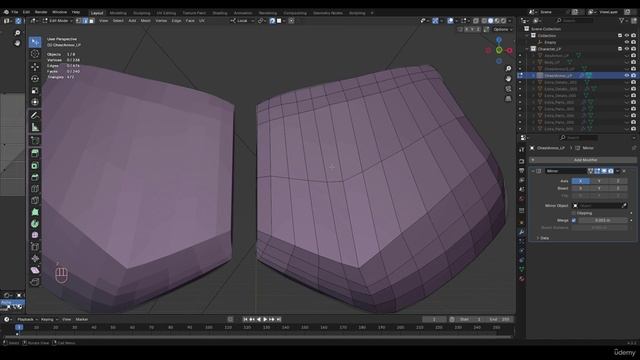640x360 pixels.
Task: Select the Cursor tool
Action: pyautogui.click(x=35, y=54)
